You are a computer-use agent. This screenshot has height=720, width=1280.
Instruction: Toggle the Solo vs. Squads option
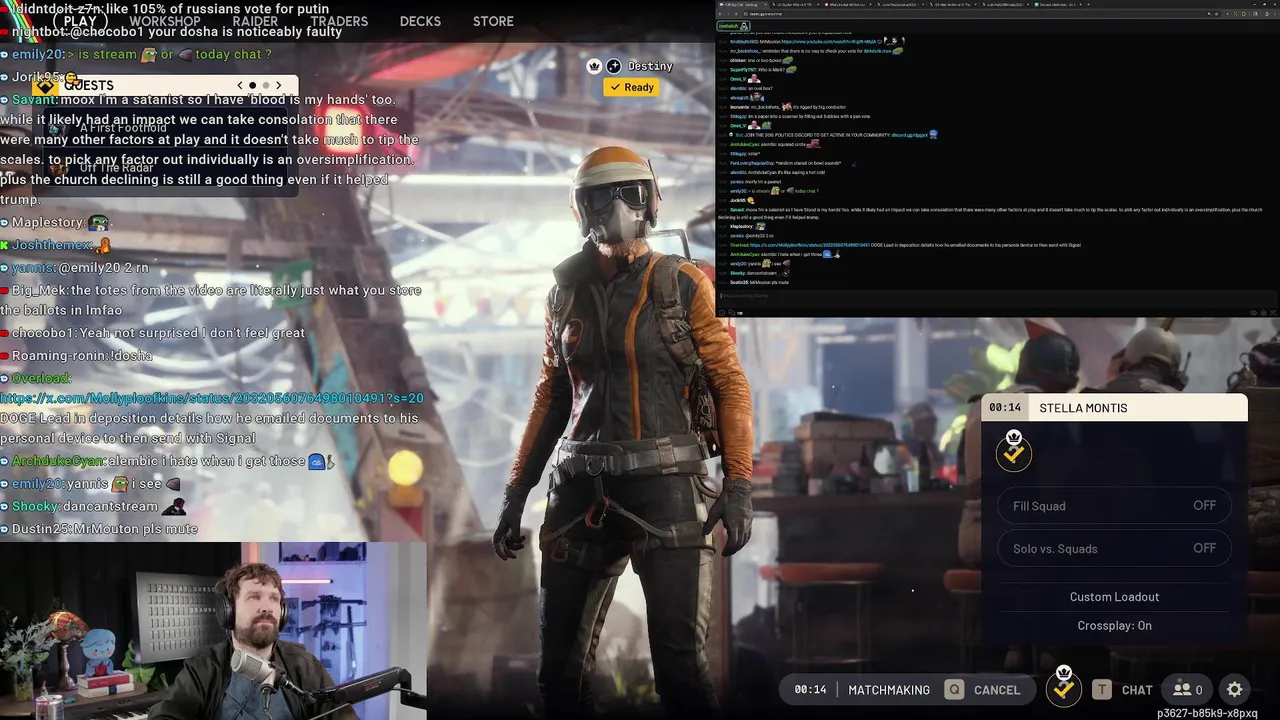click(x=1114, y=548)
